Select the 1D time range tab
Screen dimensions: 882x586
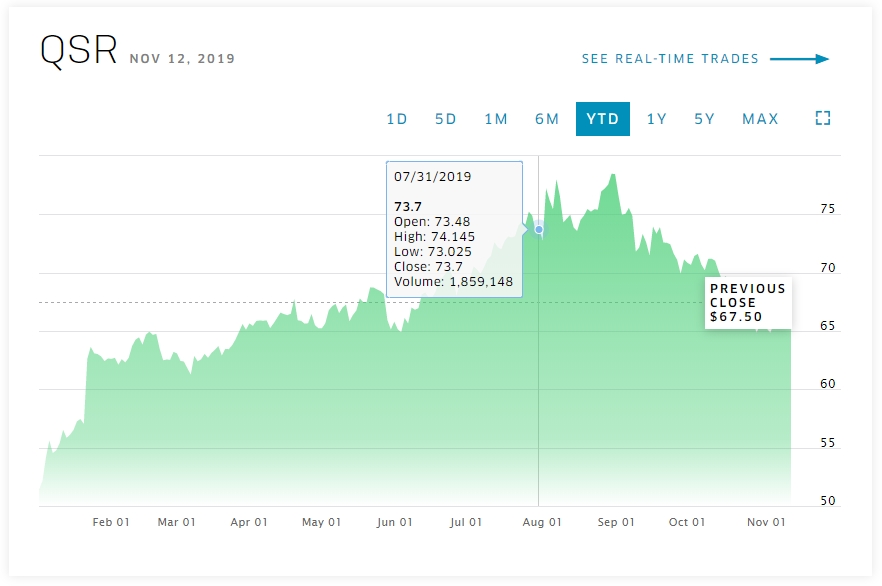pyautogui.click(x=397, y=119)
